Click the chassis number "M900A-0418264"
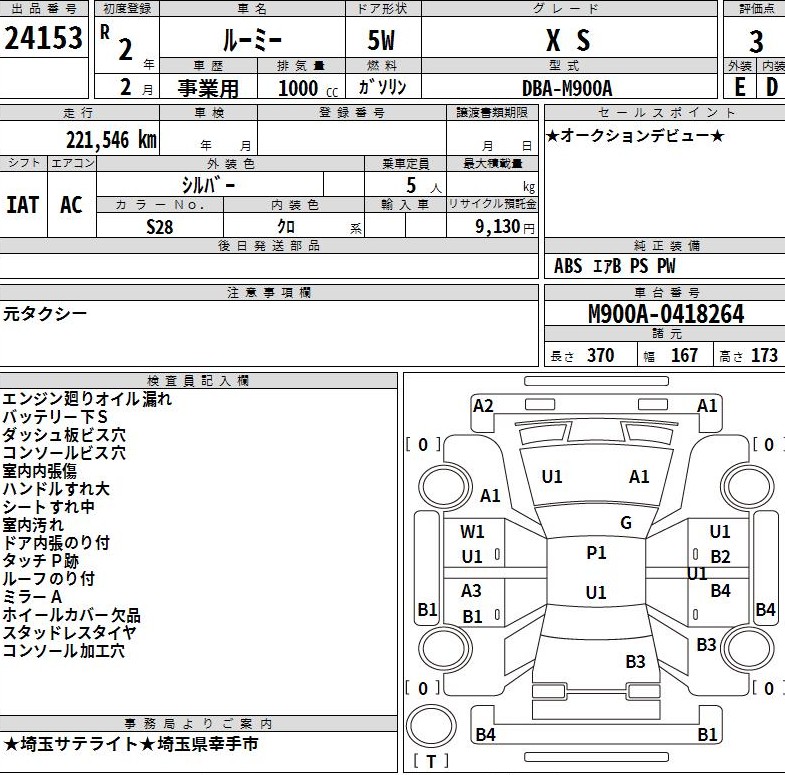 [666, 314]
